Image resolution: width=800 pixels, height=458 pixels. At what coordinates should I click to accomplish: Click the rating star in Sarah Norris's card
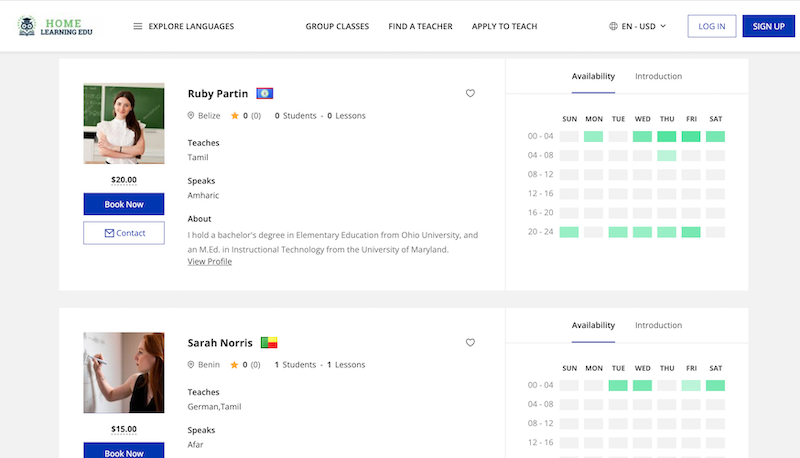tap(234, 365)
